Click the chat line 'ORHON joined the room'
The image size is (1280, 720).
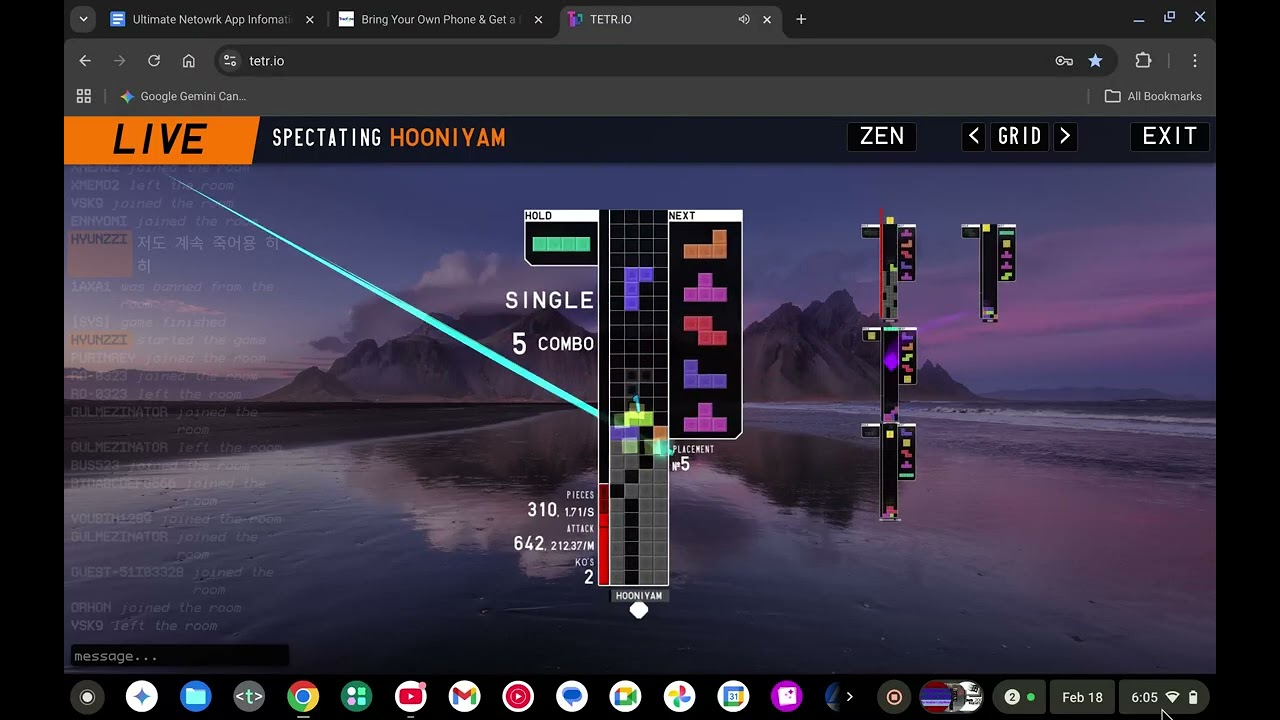[x=155, y=608]
